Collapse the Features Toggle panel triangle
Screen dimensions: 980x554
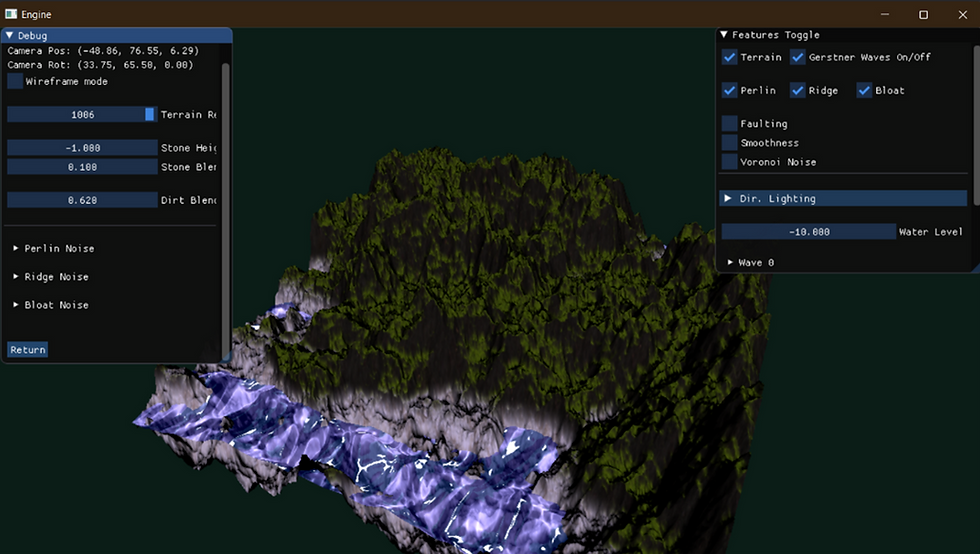click(724, 35)
